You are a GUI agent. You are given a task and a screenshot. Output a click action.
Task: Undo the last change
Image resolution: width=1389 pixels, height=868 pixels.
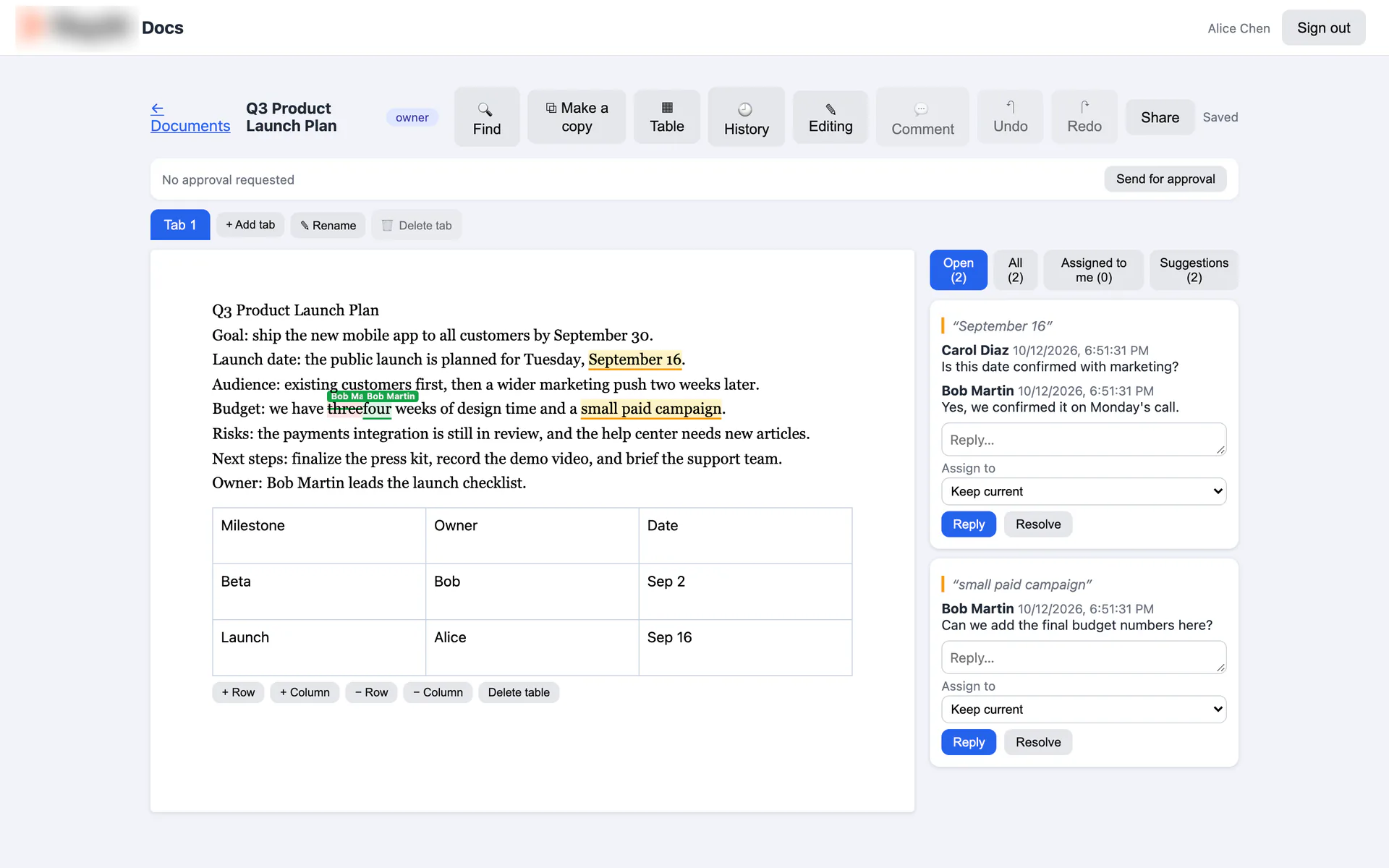(x=1010, y=117)
